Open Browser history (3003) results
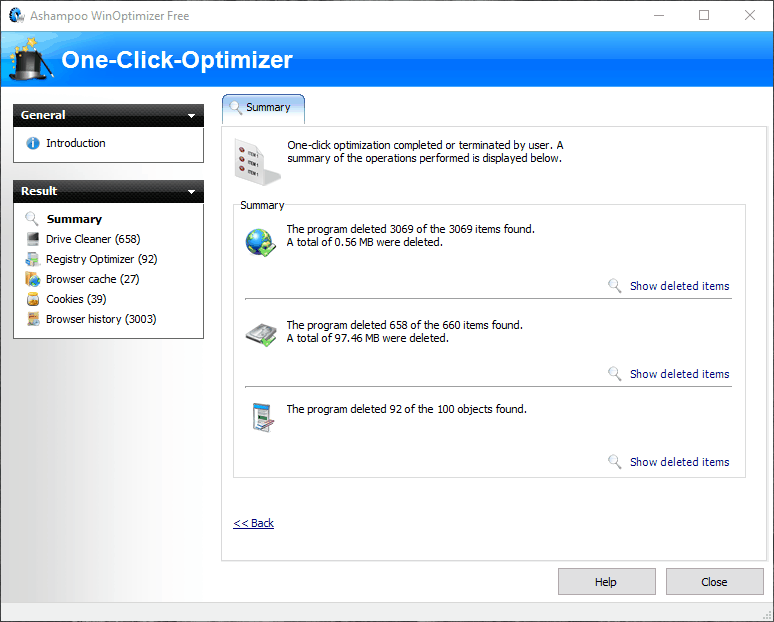This screenshot has width=774, height=622. tap(101, 319)
